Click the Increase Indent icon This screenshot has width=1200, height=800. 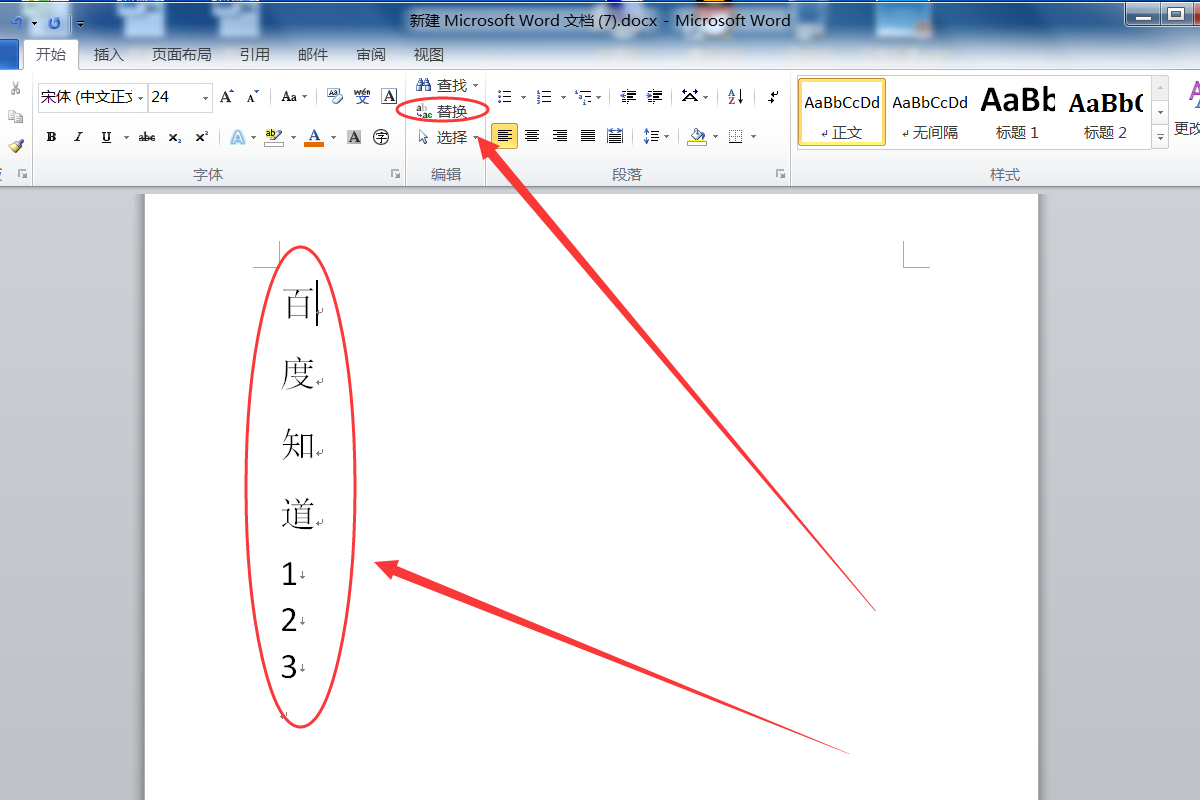click(654, 97)
